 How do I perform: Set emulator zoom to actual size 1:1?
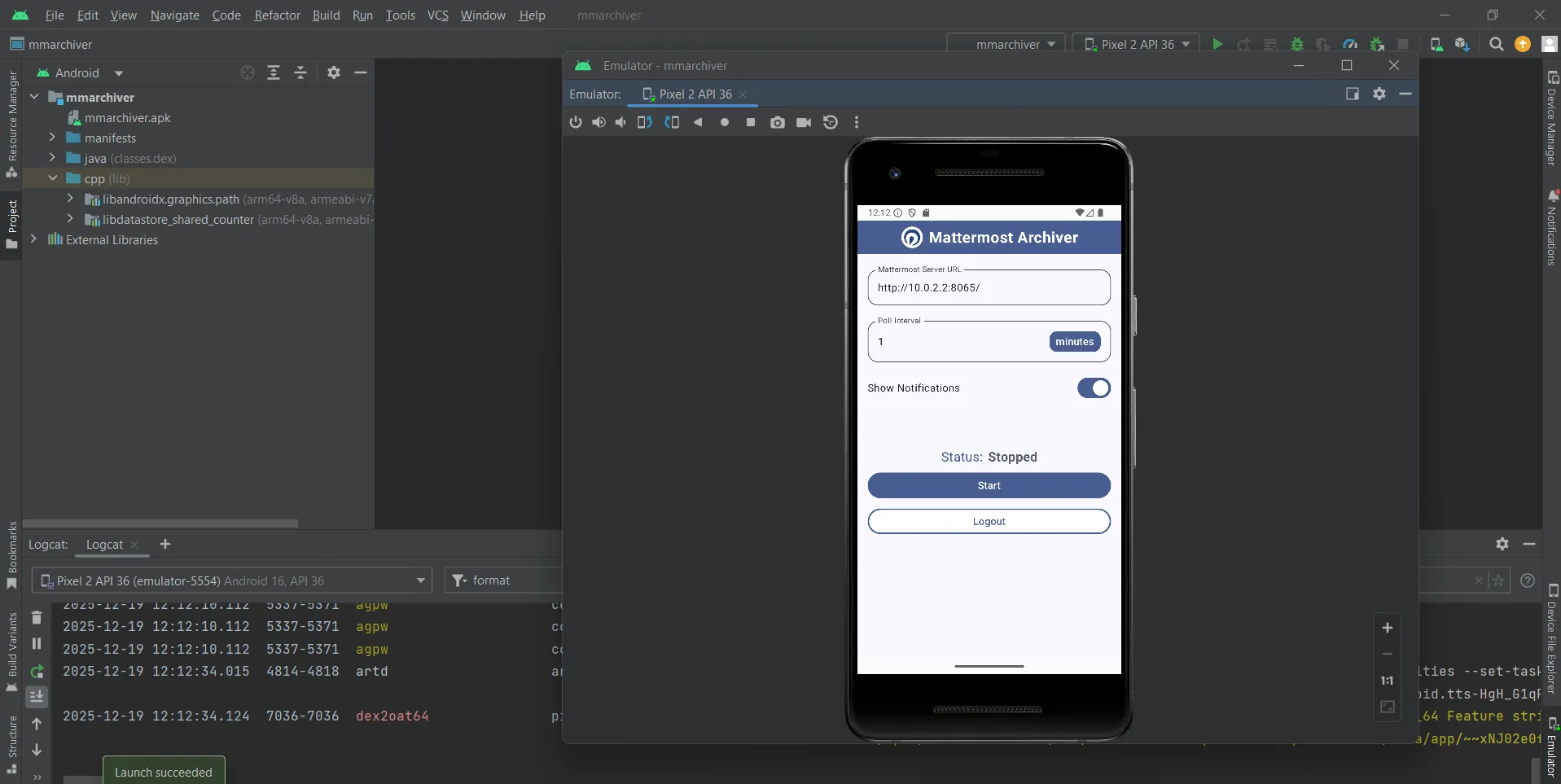1388,681
